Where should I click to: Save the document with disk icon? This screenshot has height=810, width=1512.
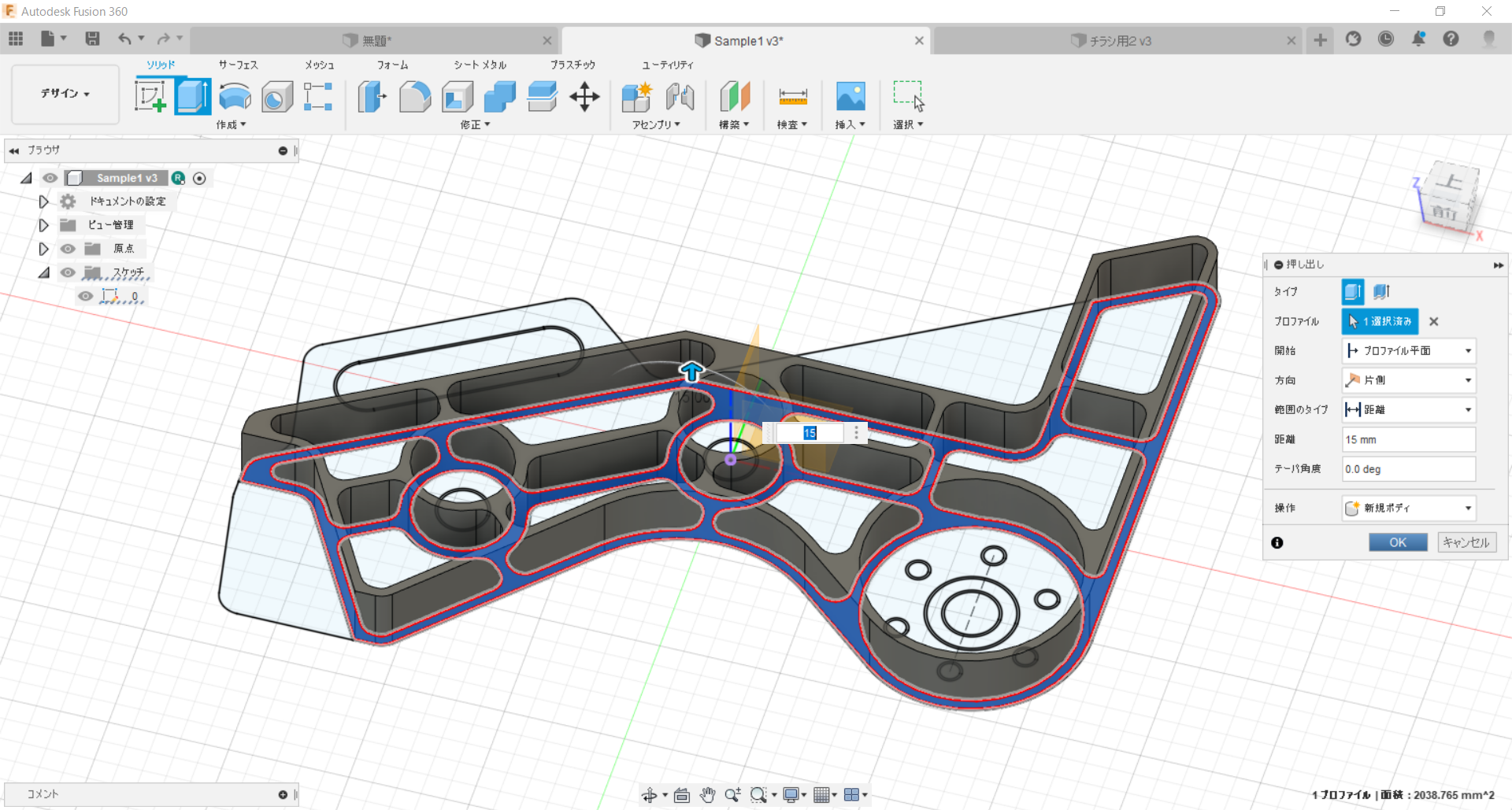[x=92, y=39]
